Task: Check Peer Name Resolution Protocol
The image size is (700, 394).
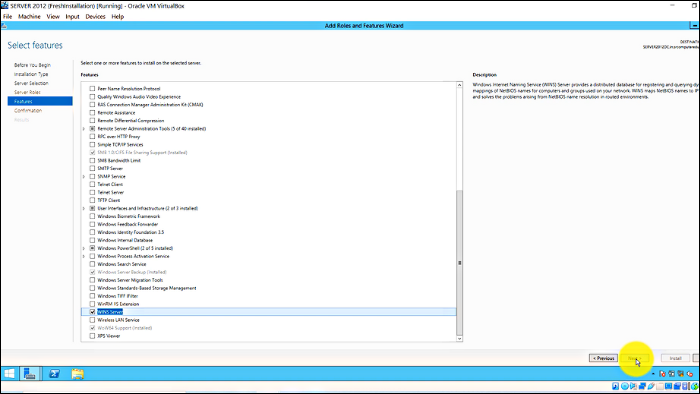Action: pos(92,89)
